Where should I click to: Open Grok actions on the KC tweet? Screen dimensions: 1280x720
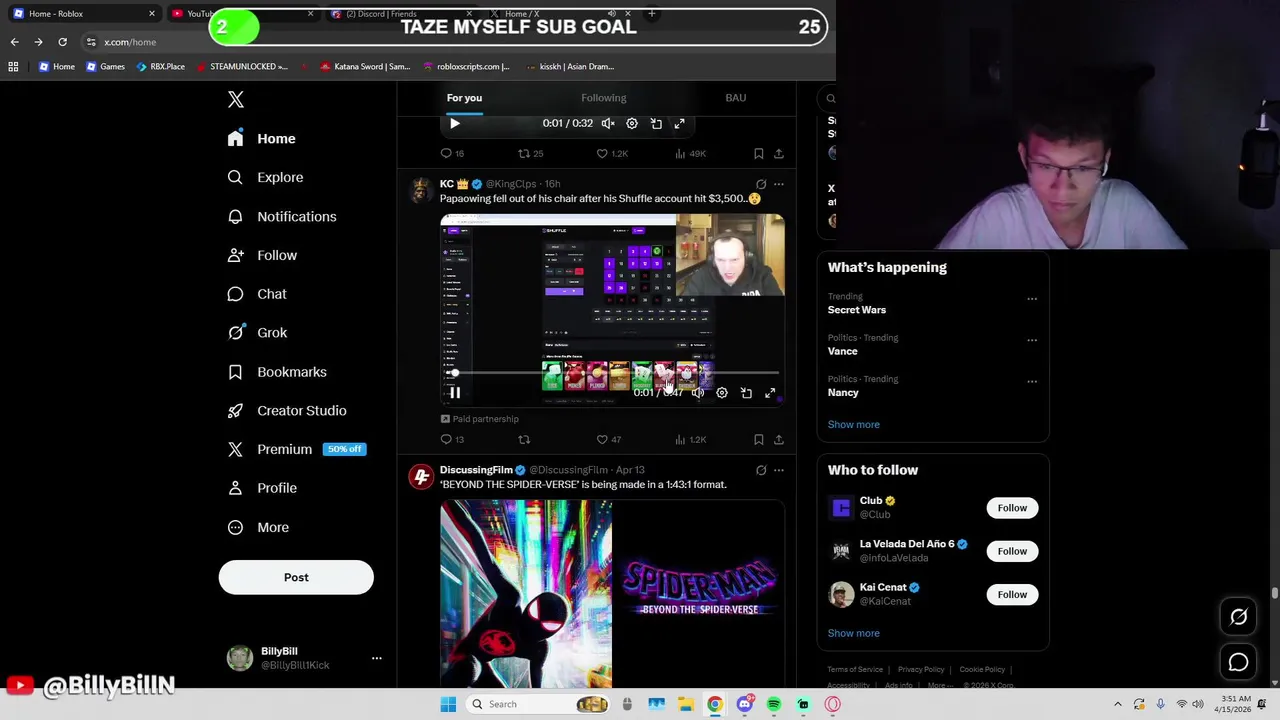click(x=761, y=184)
